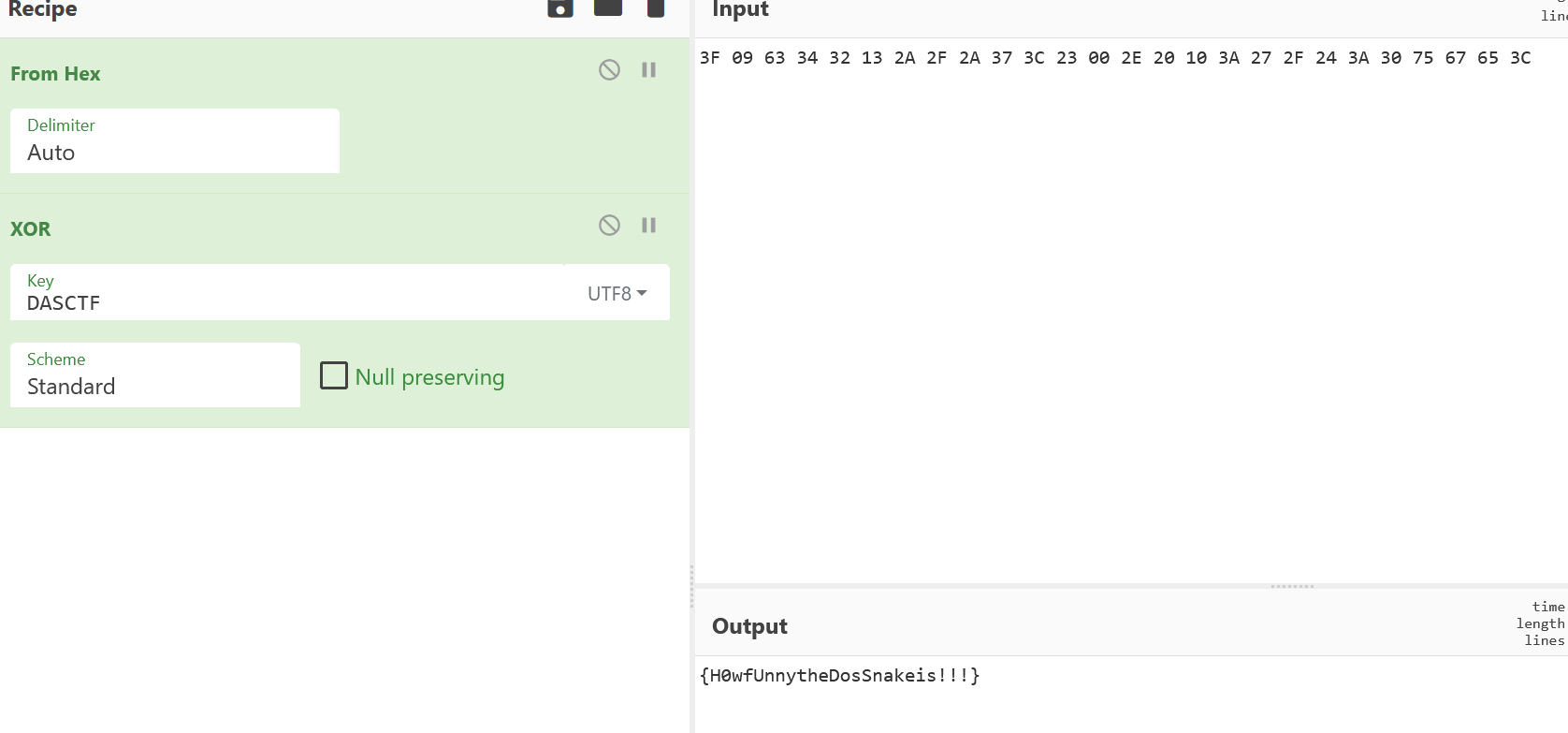
Task: Open the Load recipe folder icon
Action: 608,8
